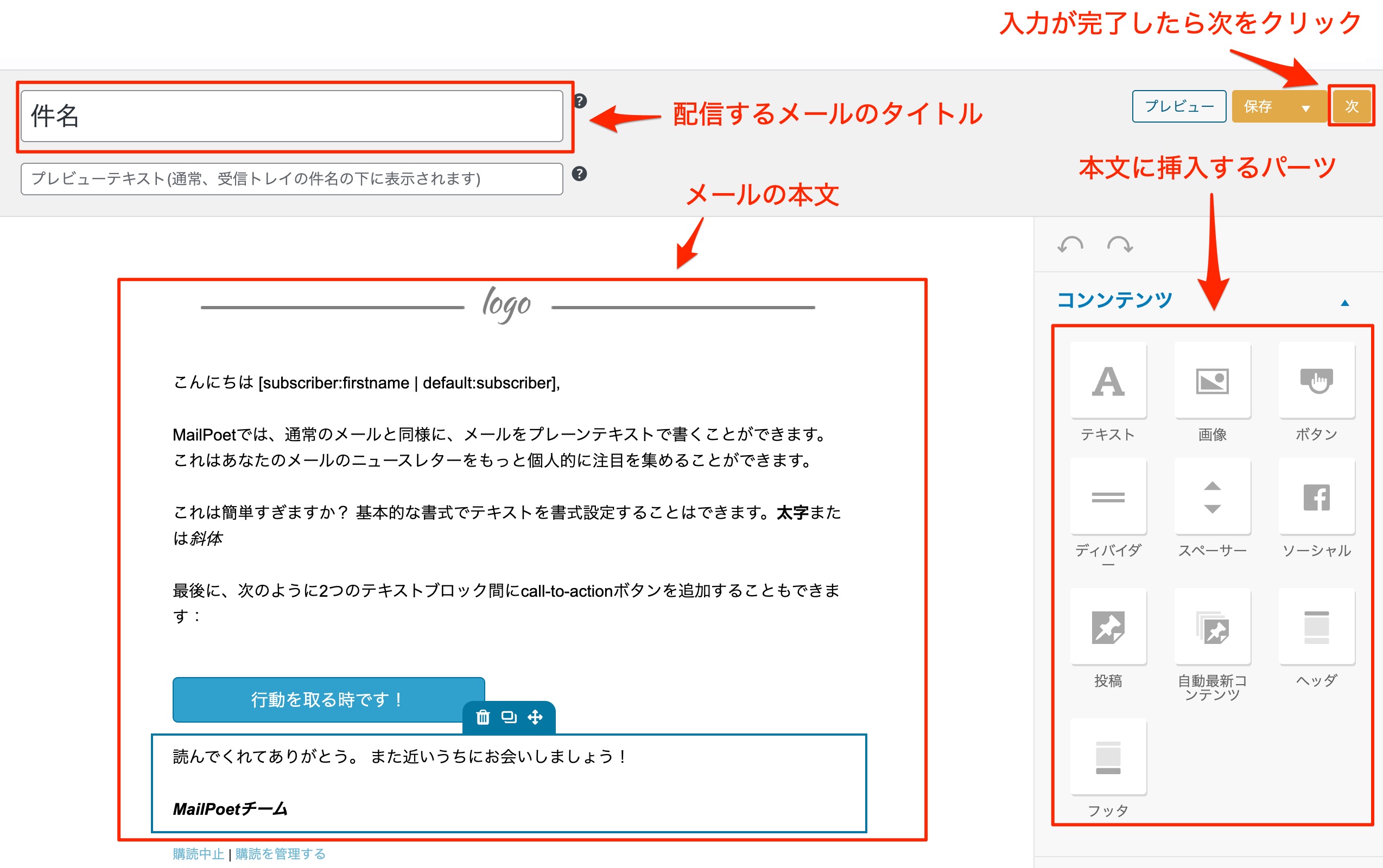Select the 画像 (Image) content block
The height and width of the screenshot is (868, 1383).
click(1212, 381)
